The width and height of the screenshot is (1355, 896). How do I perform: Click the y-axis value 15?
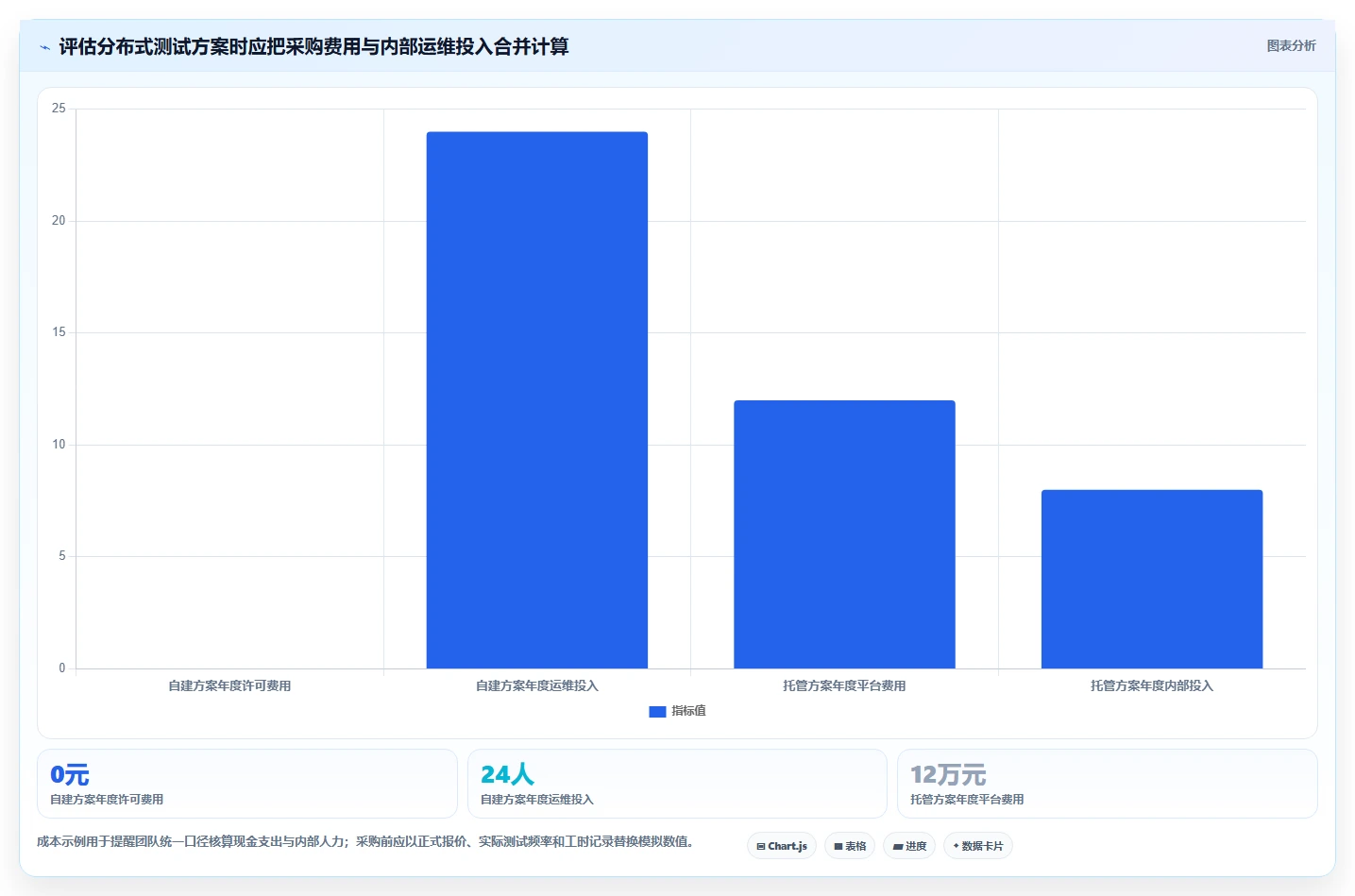59,332
